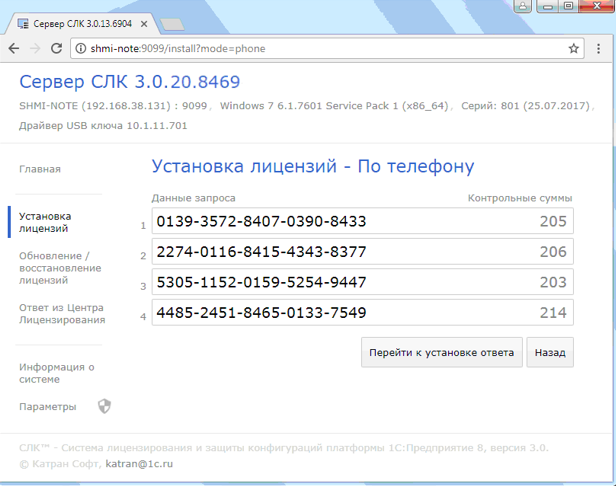616x486 pixels.
Task: Click checksum value 203
Action: pyautogui.click(x=553, y=282)
